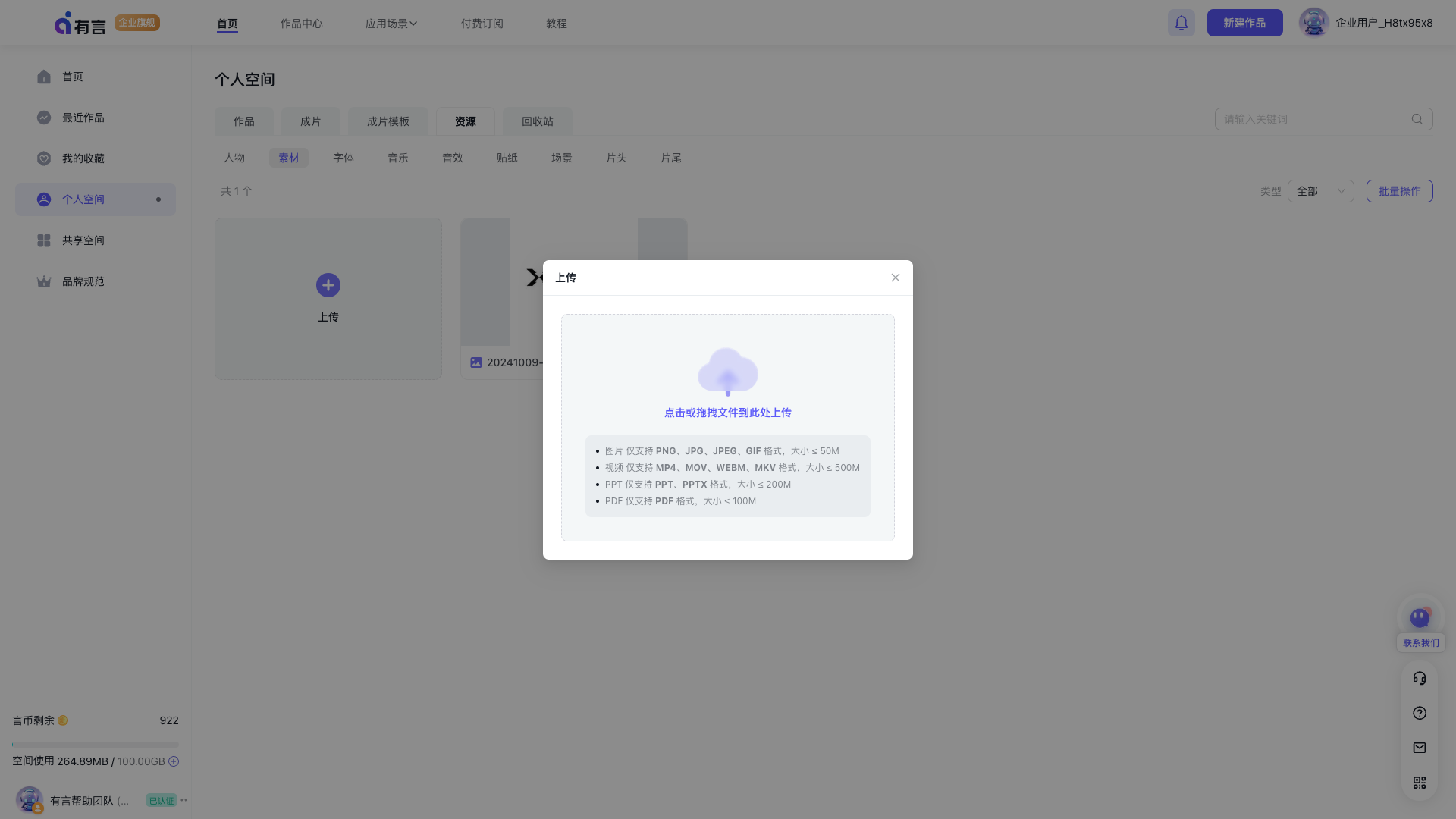Click the search magnifier icon
The height and width of the screenshot is (819, 1456).
click(1417, 119)
